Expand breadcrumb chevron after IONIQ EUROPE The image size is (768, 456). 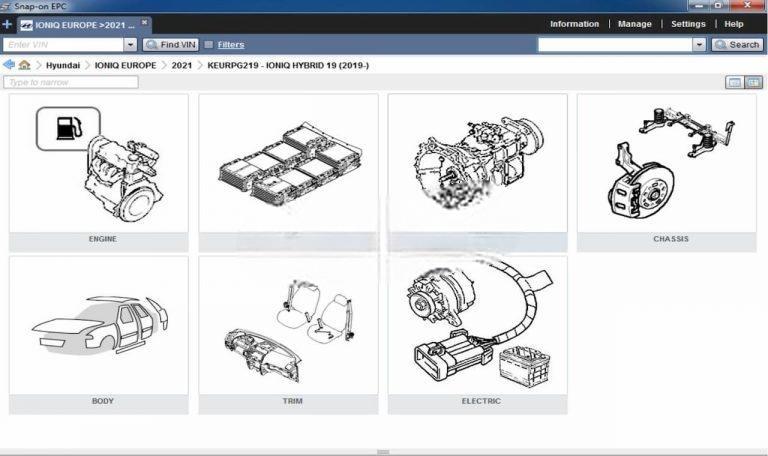(x=164, y=65)
